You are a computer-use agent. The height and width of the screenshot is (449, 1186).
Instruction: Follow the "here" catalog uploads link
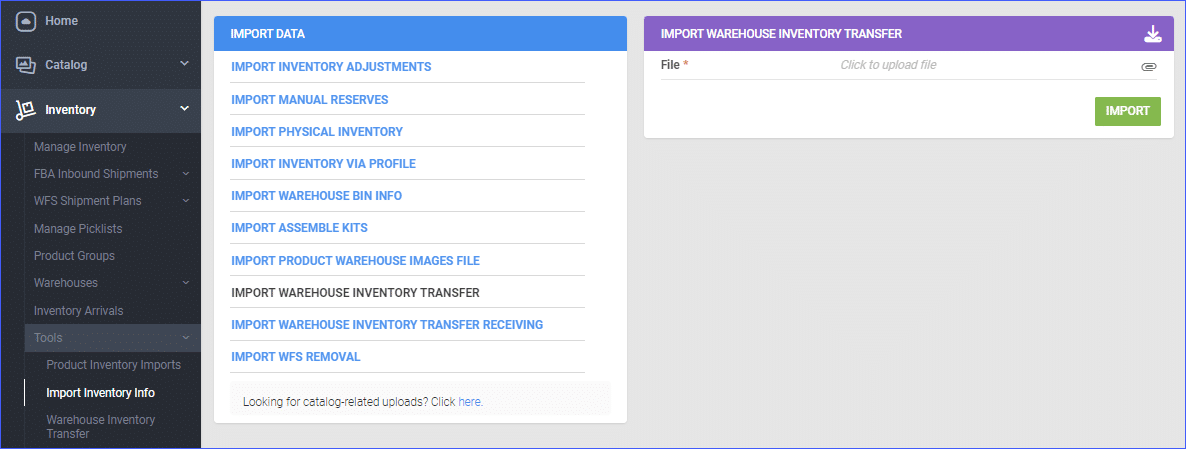tap(469, 402)
